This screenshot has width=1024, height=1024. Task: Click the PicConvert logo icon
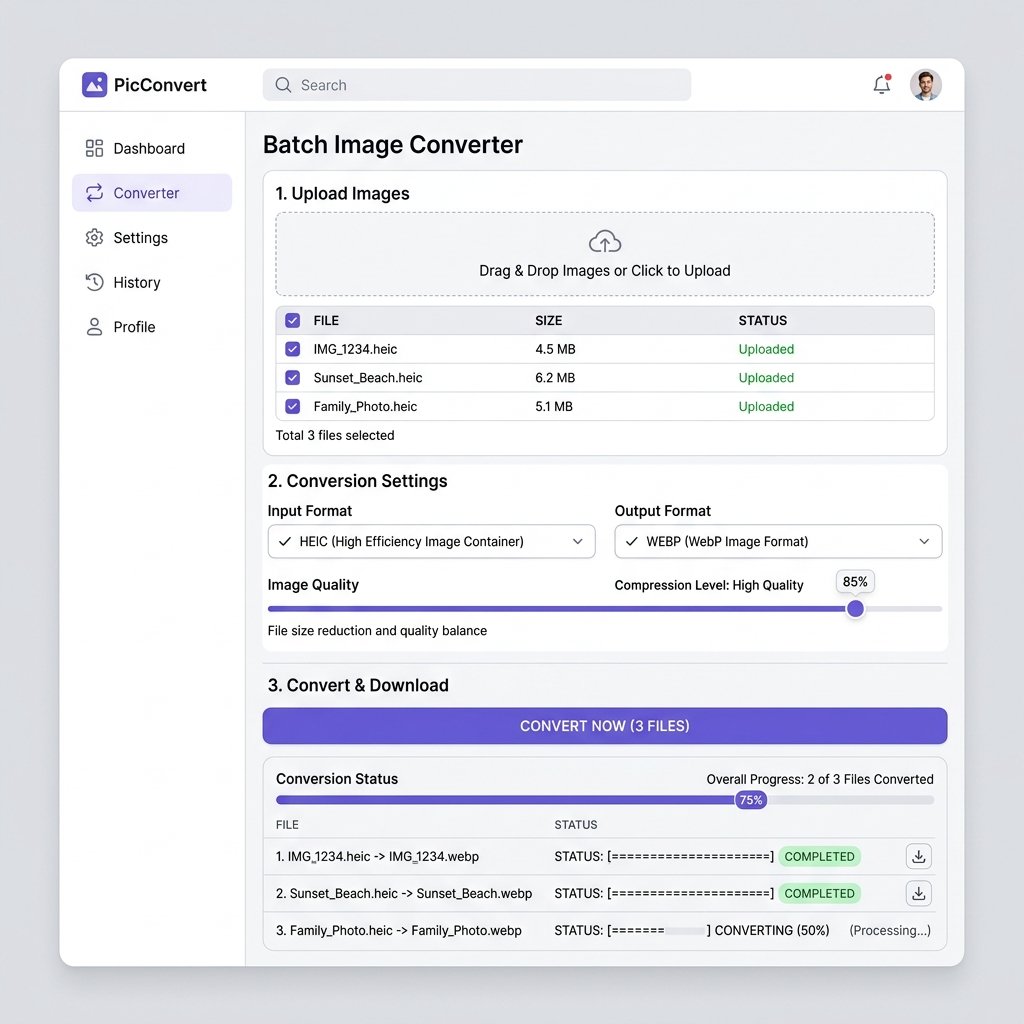(95, 85)
